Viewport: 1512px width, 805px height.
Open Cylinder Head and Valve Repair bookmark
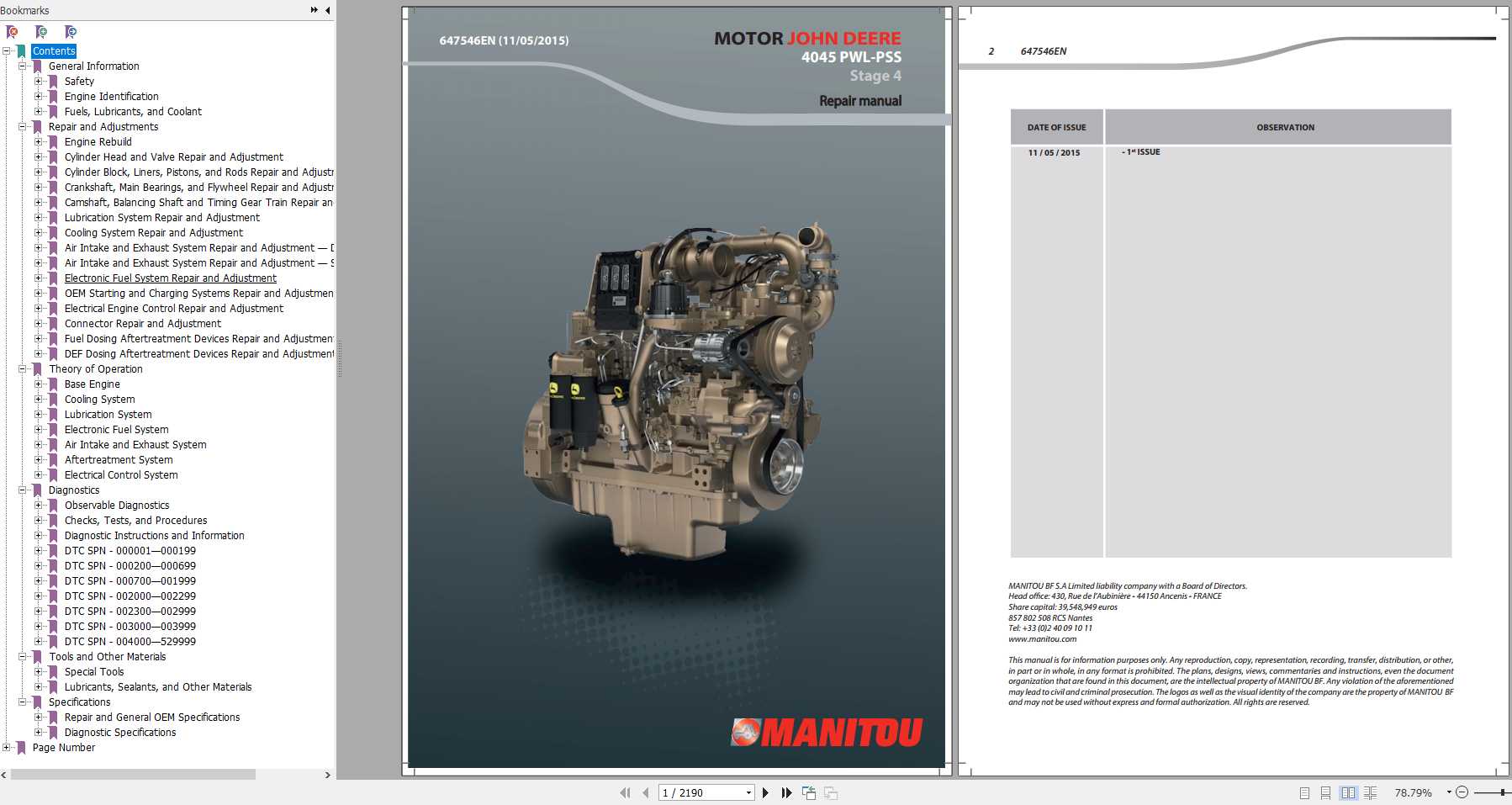tap(173, 157)
